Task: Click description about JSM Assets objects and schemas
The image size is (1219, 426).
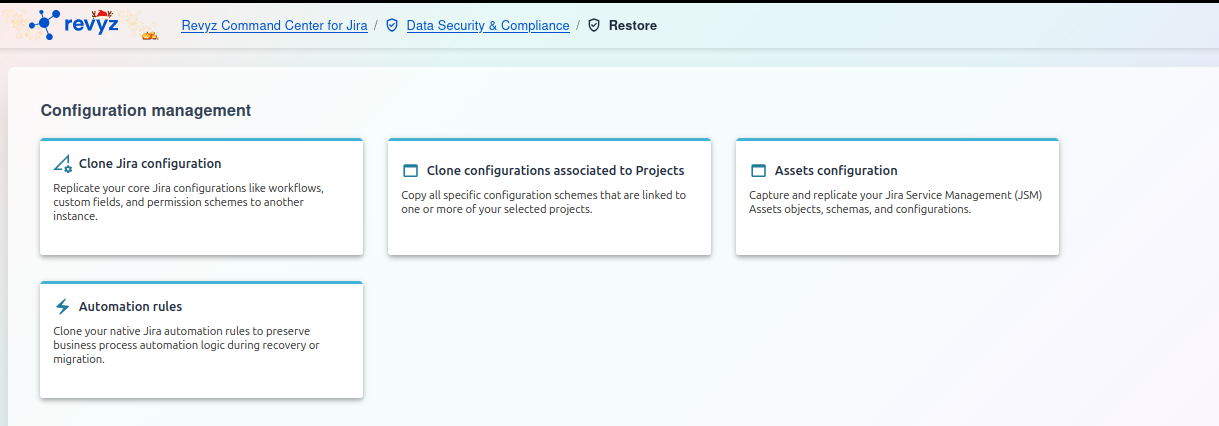Action: click(x=895, y=202)
